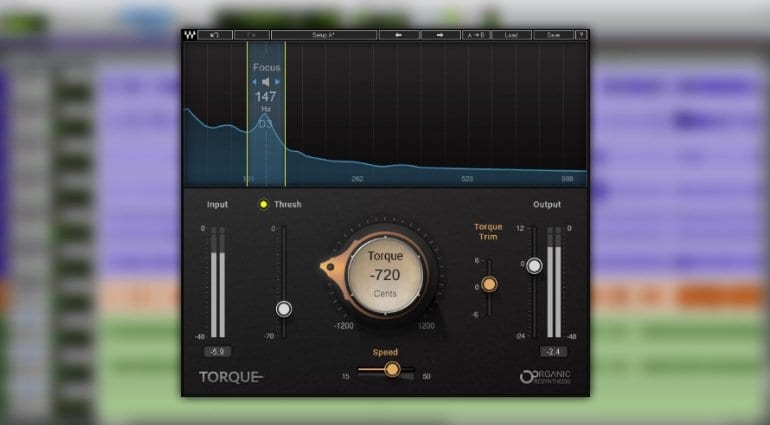Click the Organic ReSynthesis logo
Image resolution: width=770 pixels, height=425 pixels.
[545, 377]
